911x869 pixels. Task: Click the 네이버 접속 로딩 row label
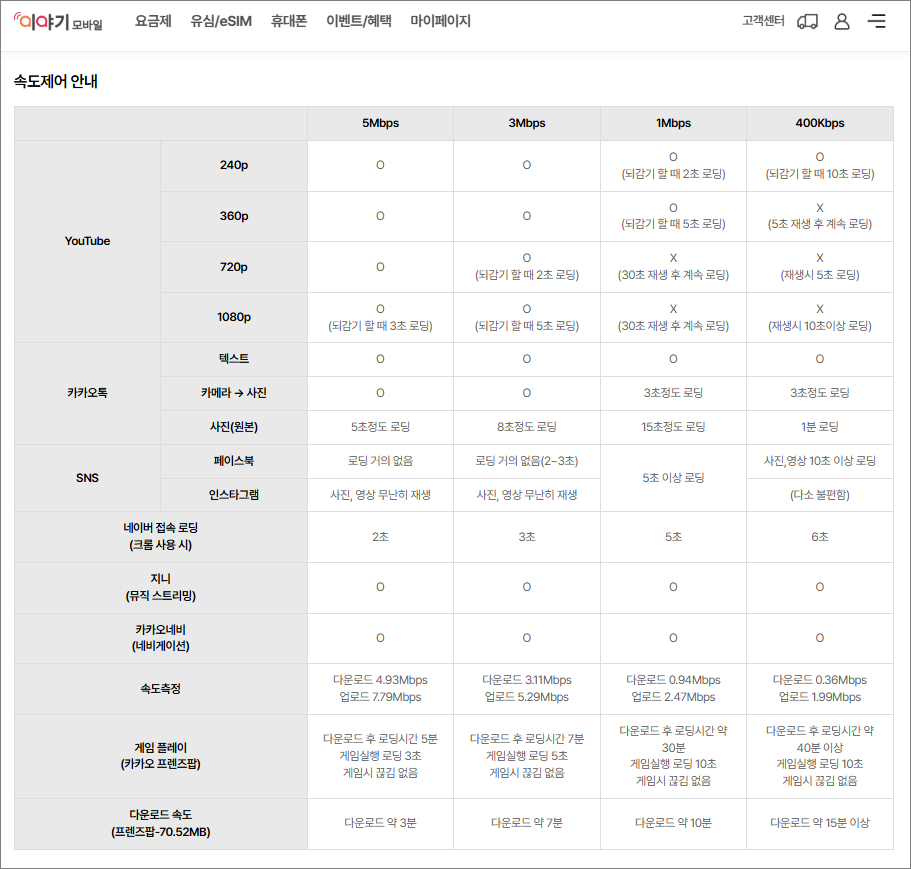click(160, 537)
